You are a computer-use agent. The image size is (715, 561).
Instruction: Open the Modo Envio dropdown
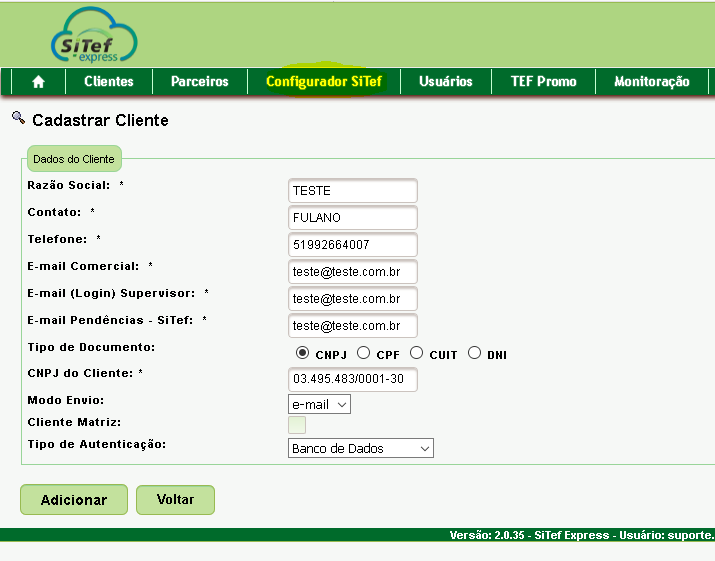click(x=319, y=405)
